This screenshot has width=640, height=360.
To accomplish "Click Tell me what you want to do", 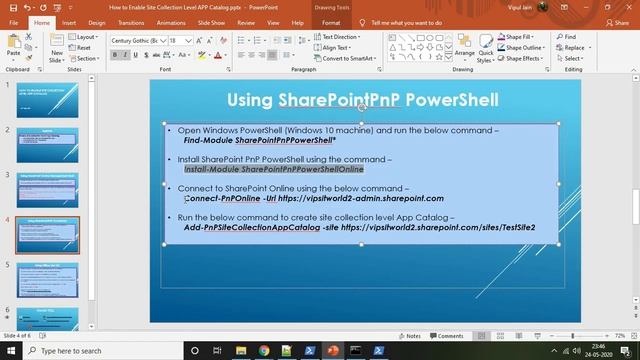I will pyautogui.click(x=406, y=23).
